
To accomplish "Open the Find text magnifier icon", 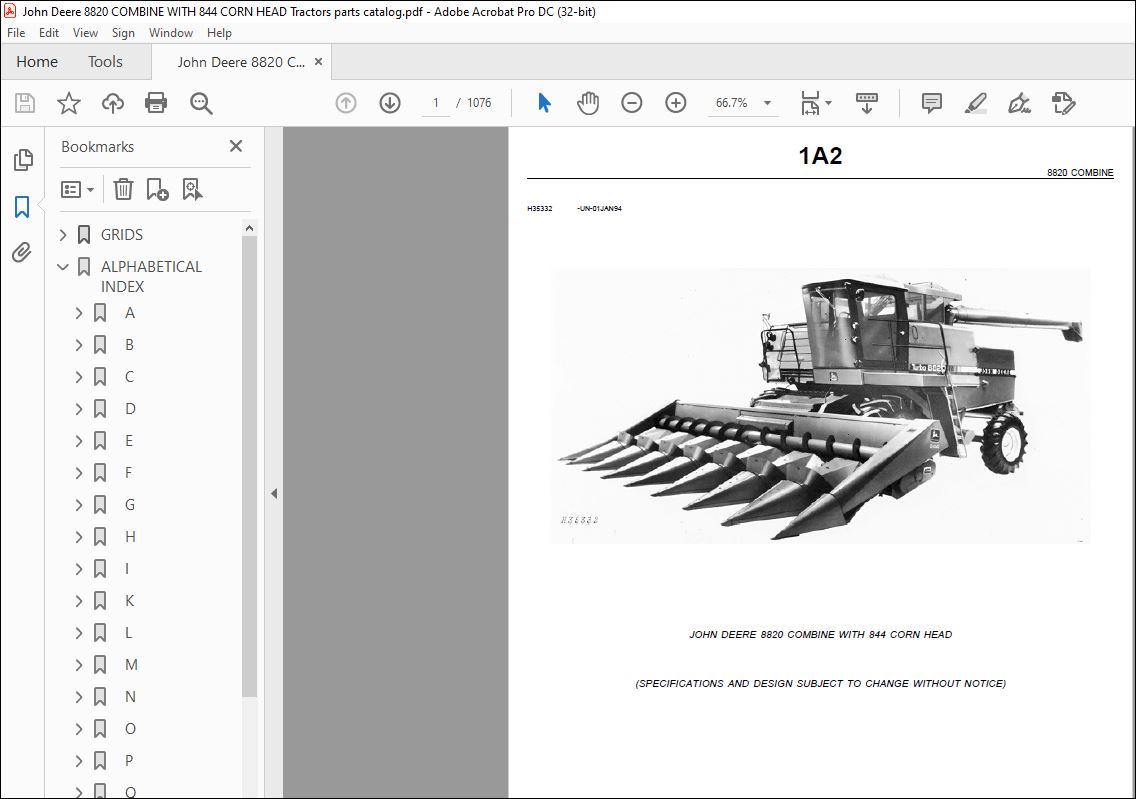I will pos(201,103).
